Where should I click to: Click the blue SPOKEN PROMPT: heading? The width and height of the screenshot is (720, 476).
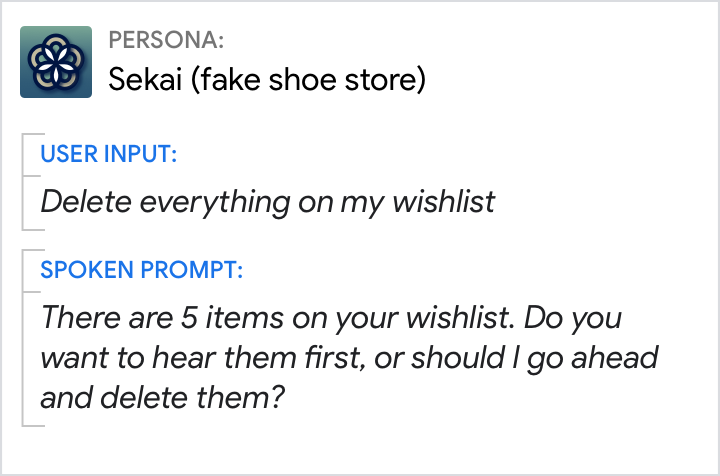coord(141,270)
